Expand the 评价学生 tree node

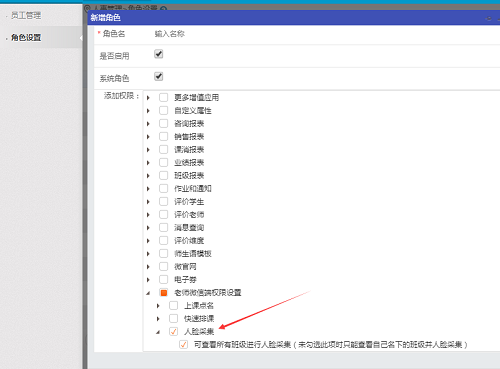[148, 202]
